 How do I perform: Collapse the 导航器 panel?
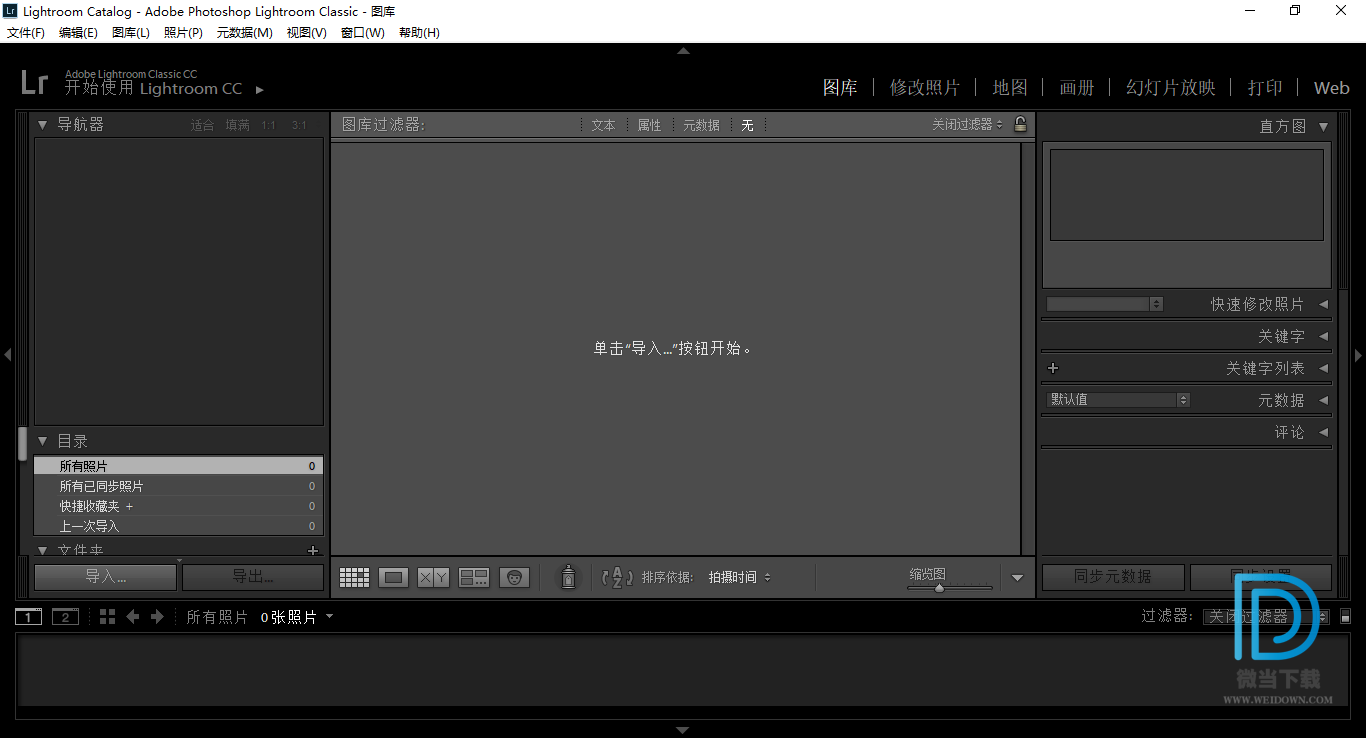point(42,125)
